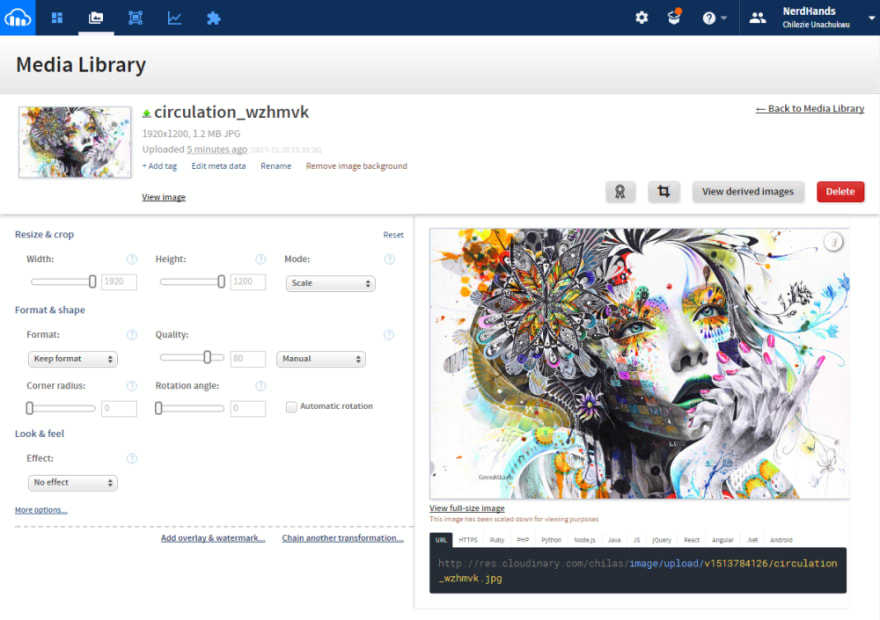The image size is (880, 620).
Task: Select the Python code tab
Action: pyautogui.click(x=551, y=540)
